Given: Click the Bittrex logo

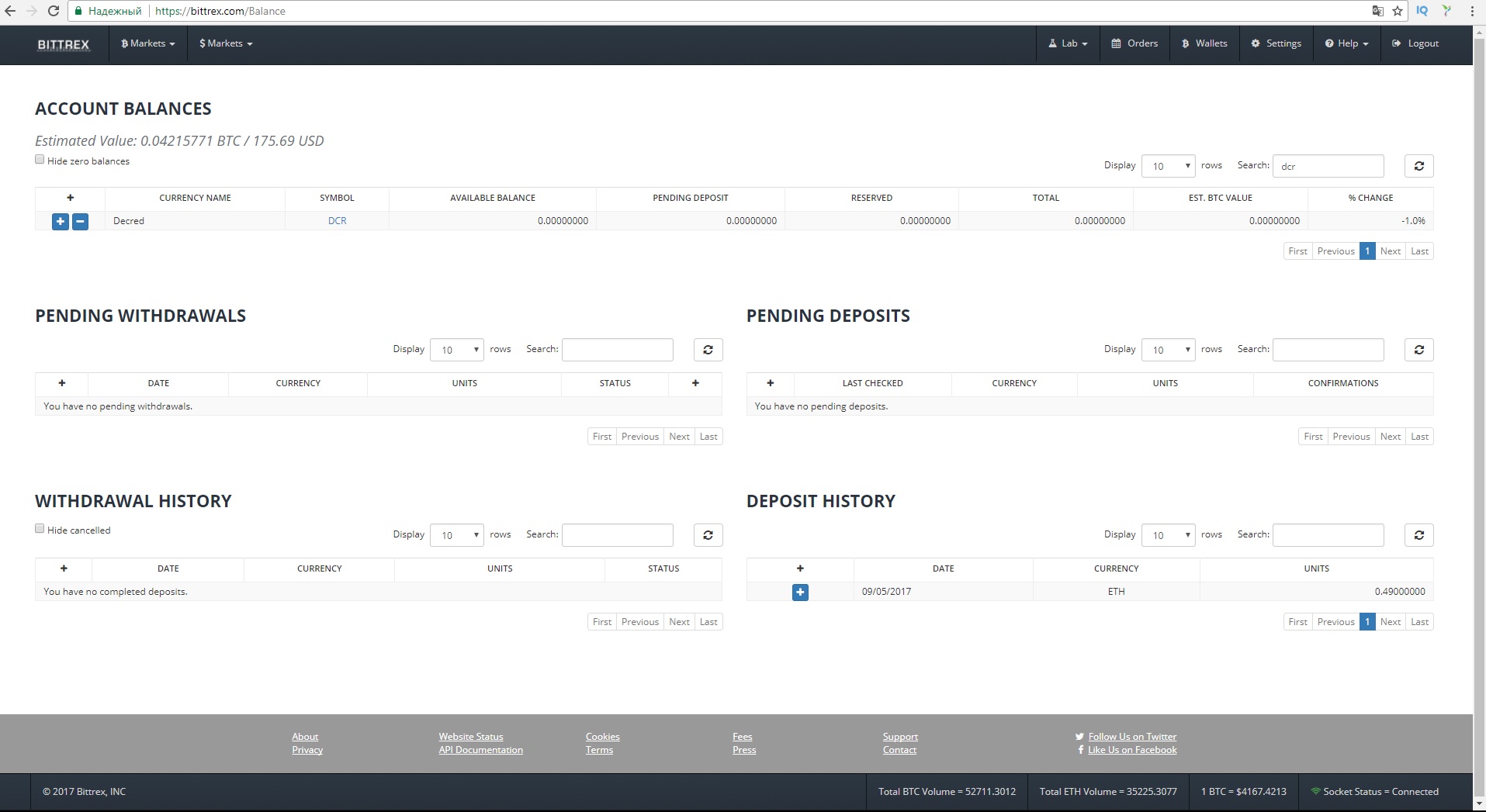Looking at the screenshot, I should pos(64,45).
